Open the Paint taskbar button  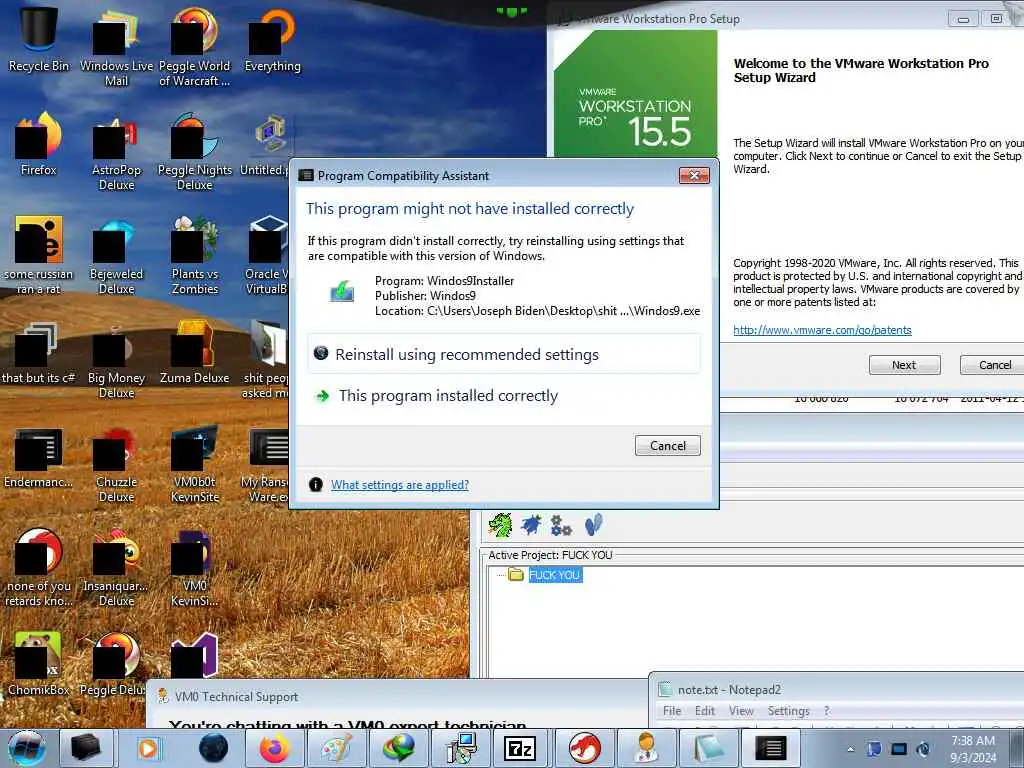336,748
